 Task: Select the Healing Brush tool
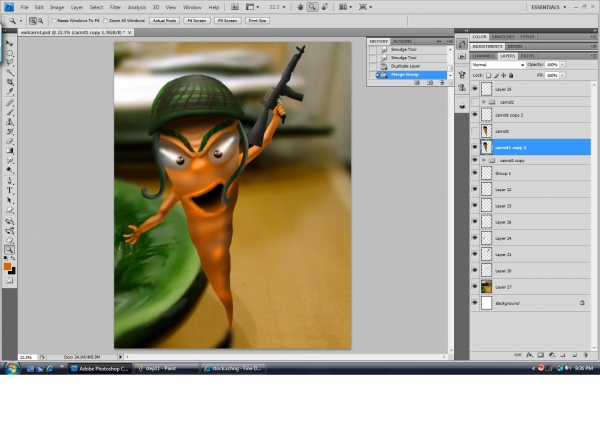pos(10,103)
